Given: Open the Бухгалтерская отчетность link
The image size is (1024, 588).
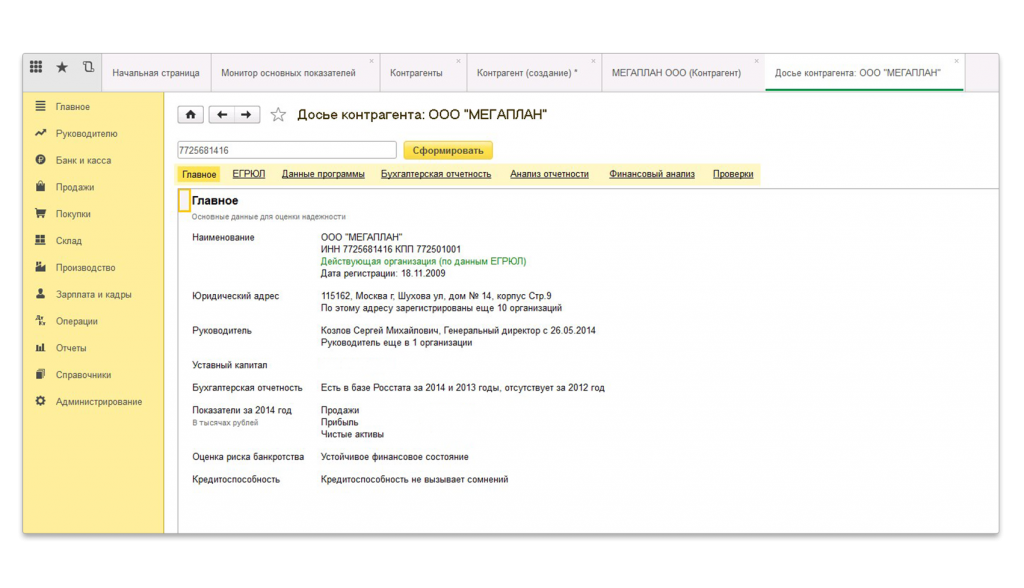Looking at the screenshot, I should tap(436, 174).
